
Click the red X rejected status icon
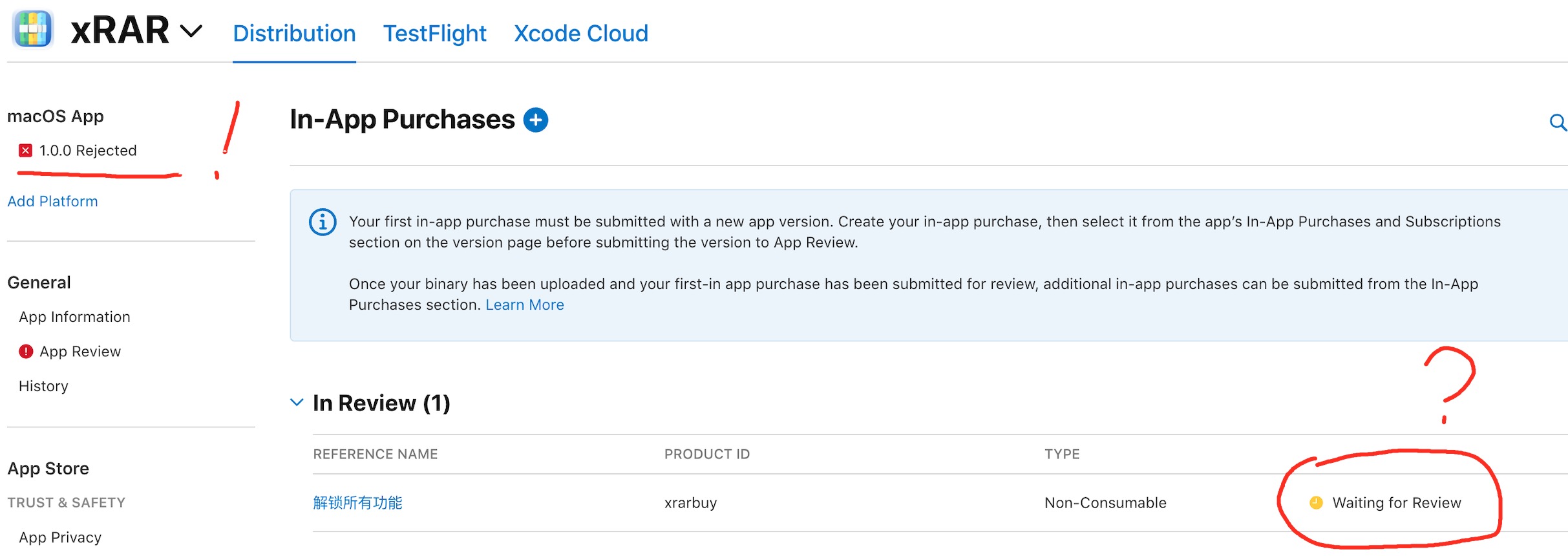click(26, 151)
